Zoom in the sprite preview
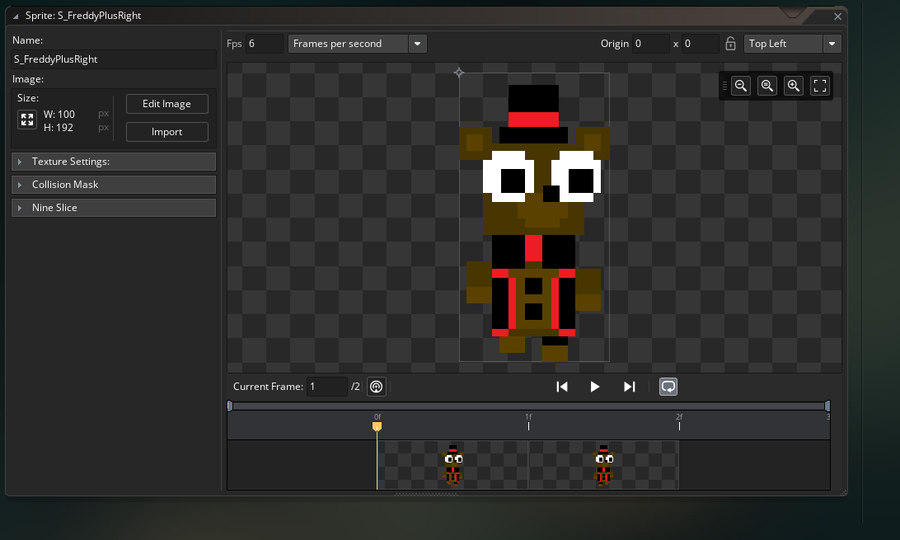 point(793,86)
